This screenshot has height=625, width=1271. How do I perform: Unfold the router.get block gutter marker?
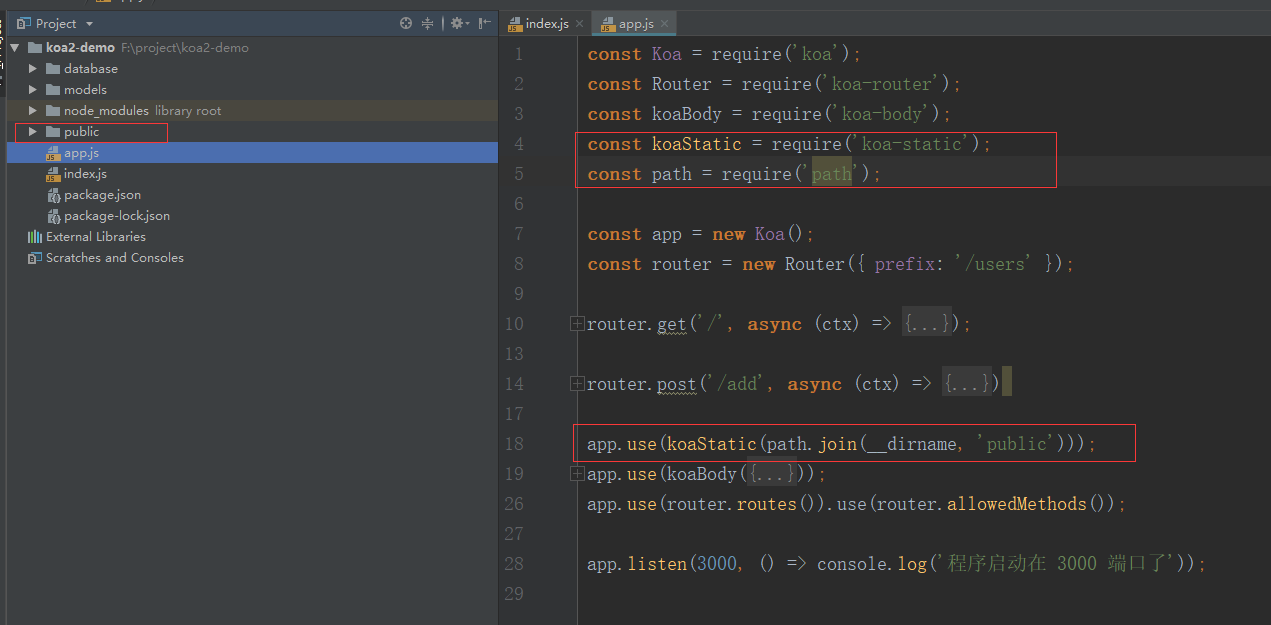point(577,324)
